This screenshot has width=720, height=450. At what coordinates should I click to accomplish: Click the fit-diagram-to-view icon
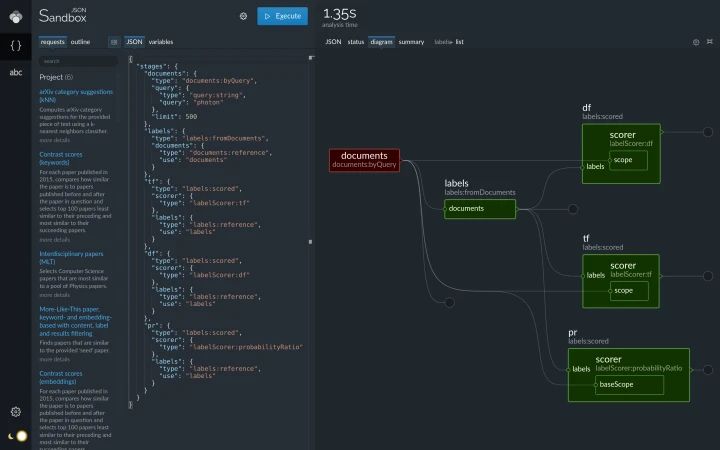click(x=710, y=42)
